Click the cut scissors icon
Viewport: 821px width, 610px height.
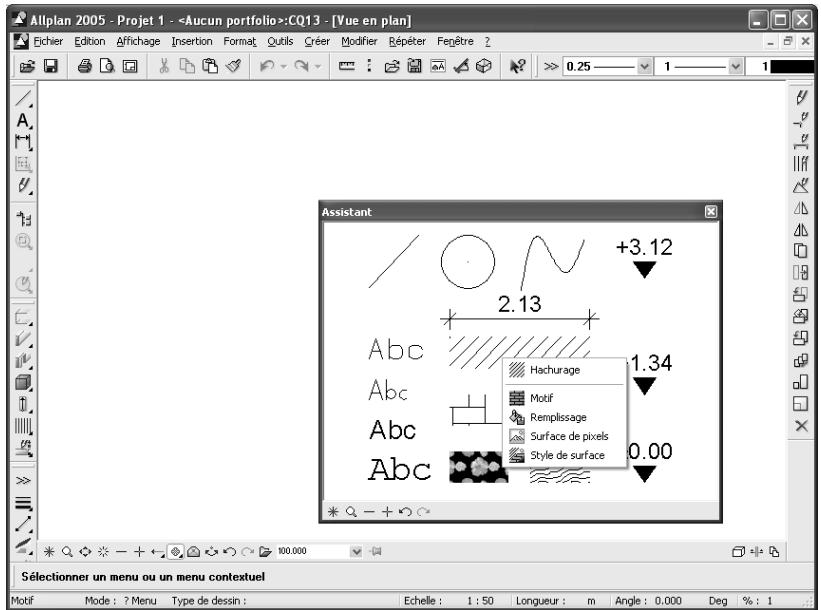click(x=164, y=66)
